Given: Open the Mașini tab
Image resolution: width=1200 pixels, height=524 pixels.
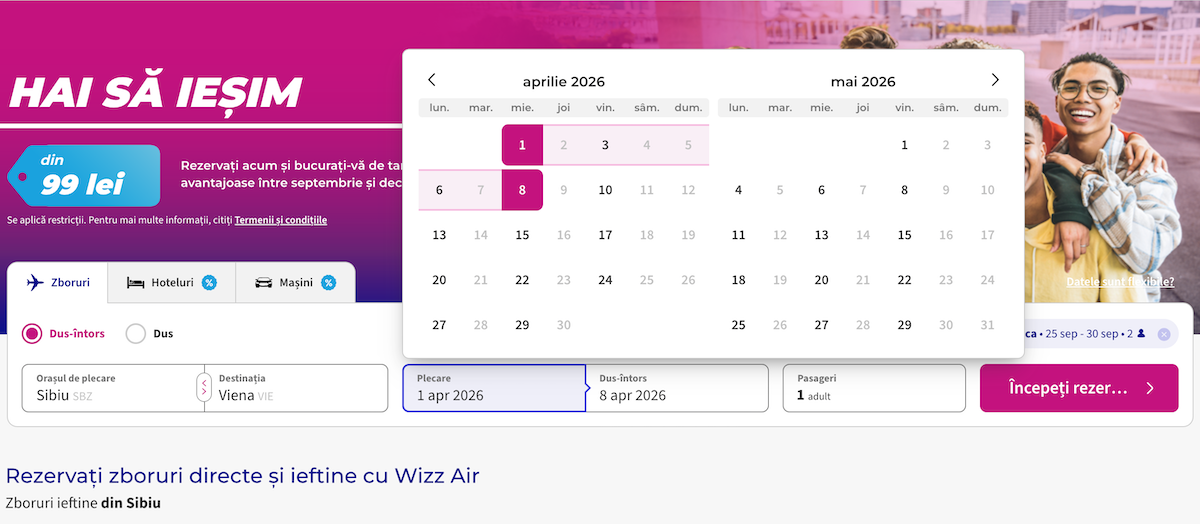Looking at the screenshot, I should 295,283.
